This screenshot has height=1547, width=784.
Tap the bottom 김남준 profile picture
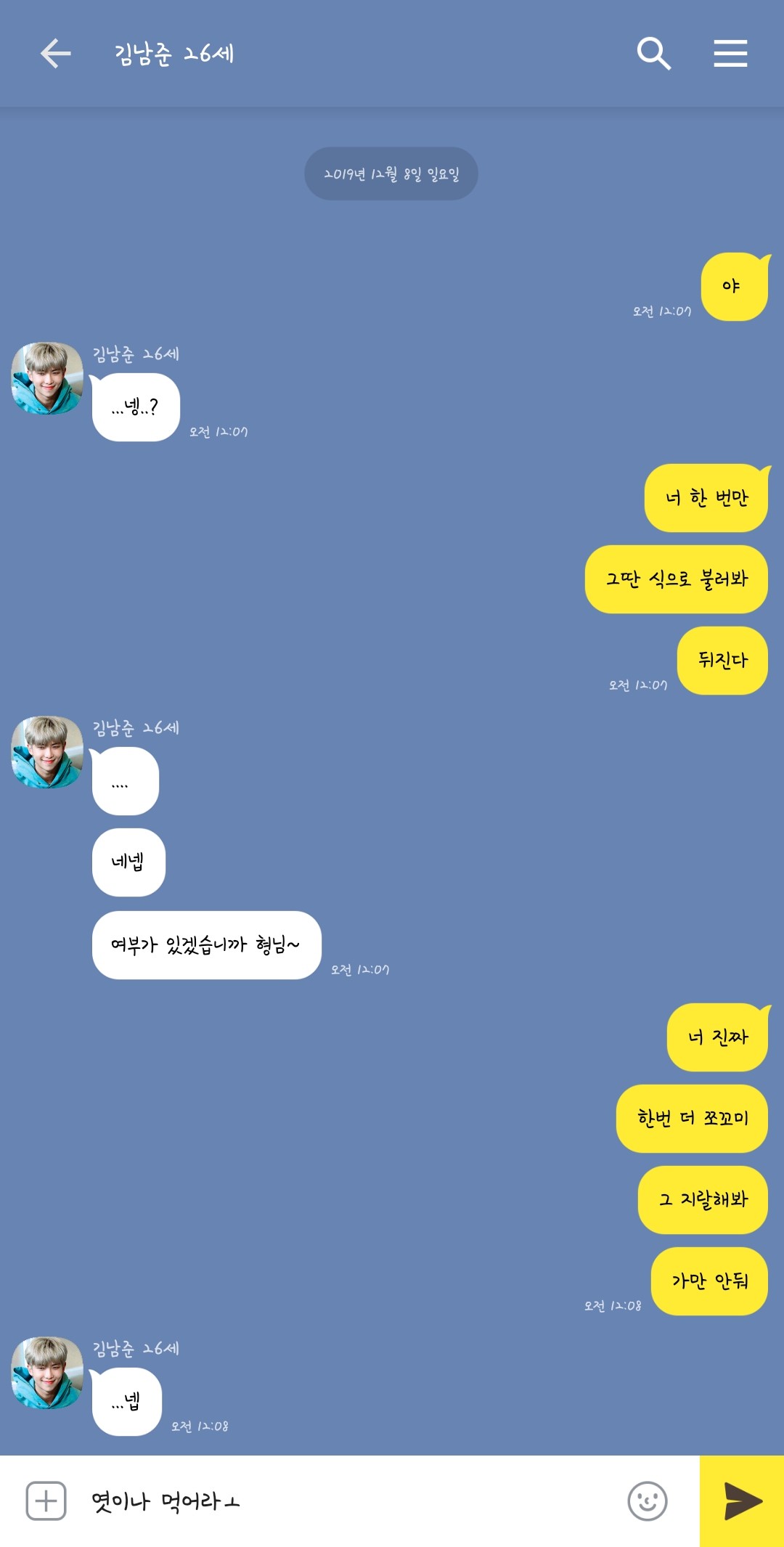click(47, 1373)
